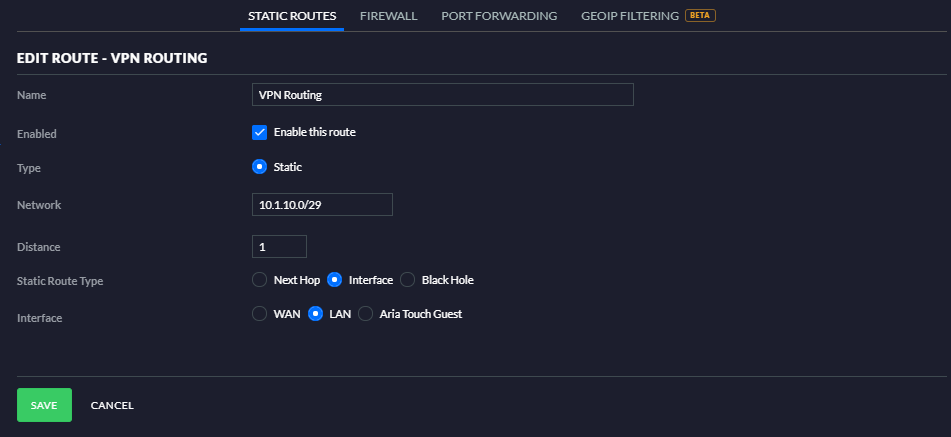Select Next Hop static route type
This screenshot has width=951, height=437.
(260, 280)
